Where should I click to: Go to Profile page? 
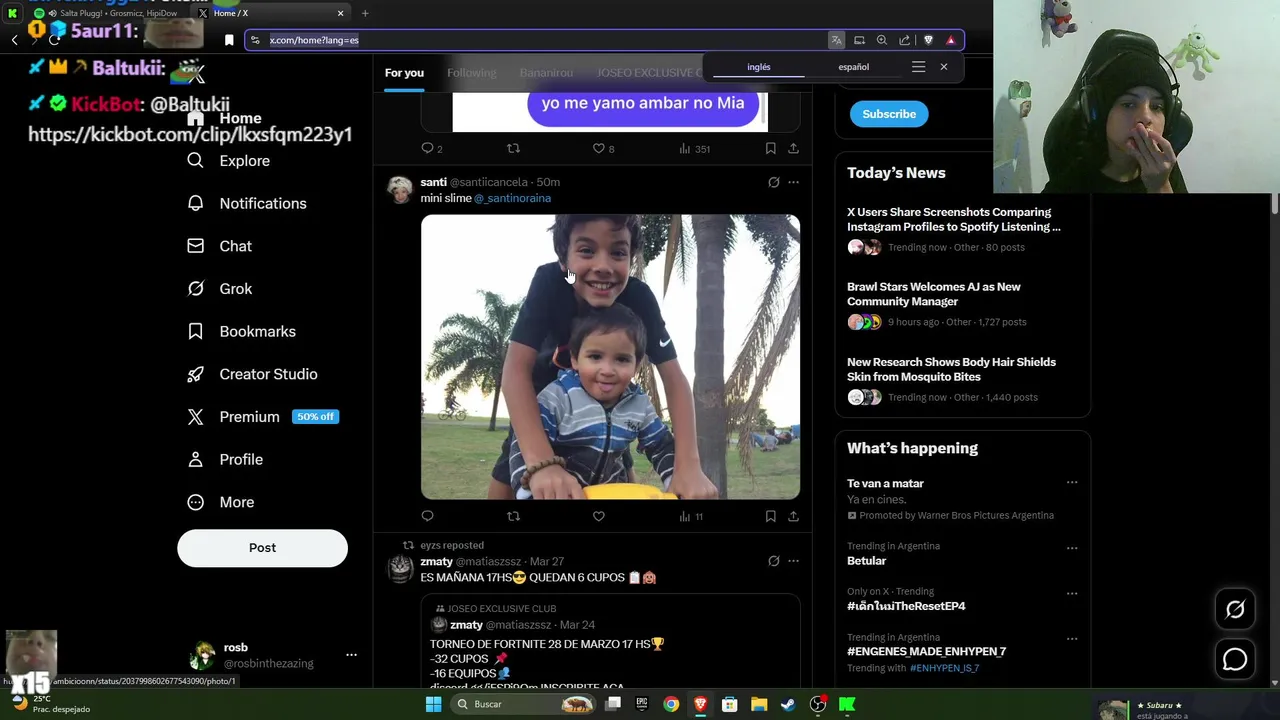pos(226,459)
